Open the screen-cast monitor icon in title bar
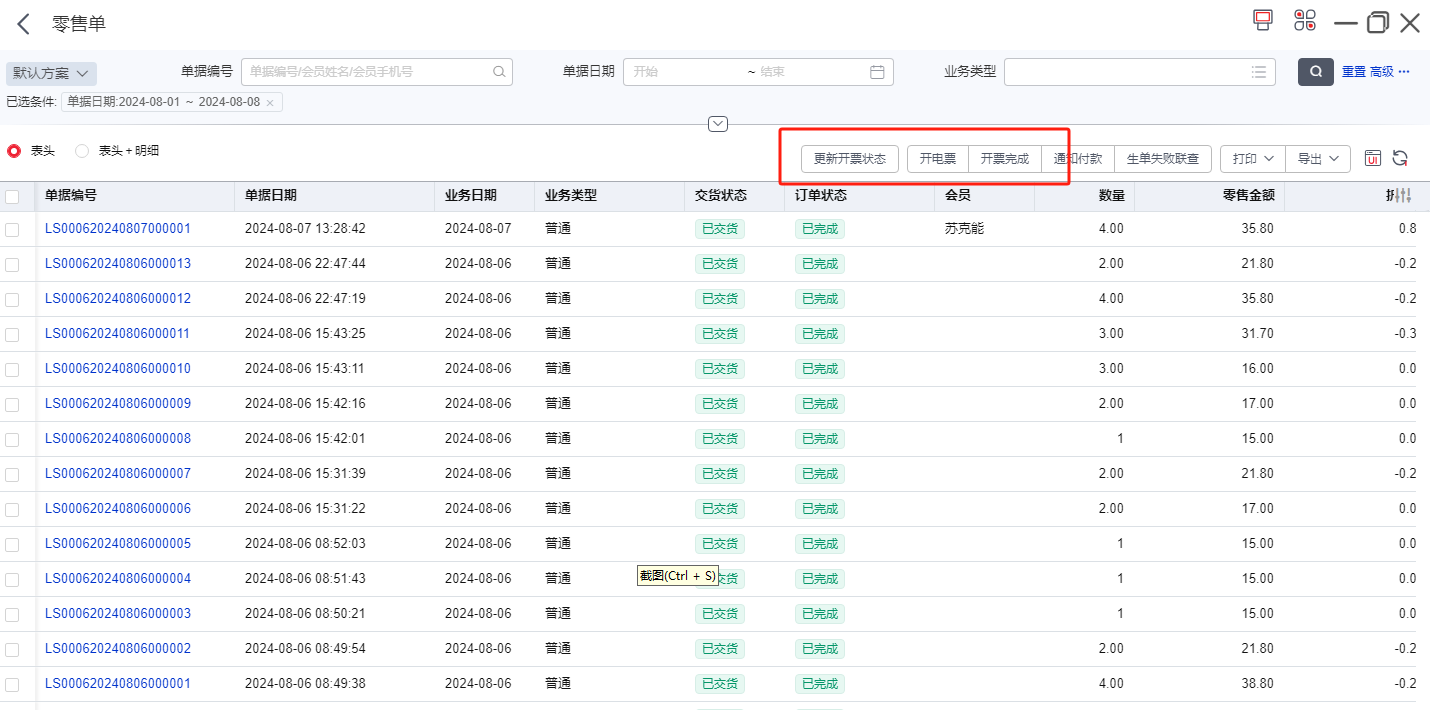The height and width of the screenshot is (710, 1430). [1262, 19]
